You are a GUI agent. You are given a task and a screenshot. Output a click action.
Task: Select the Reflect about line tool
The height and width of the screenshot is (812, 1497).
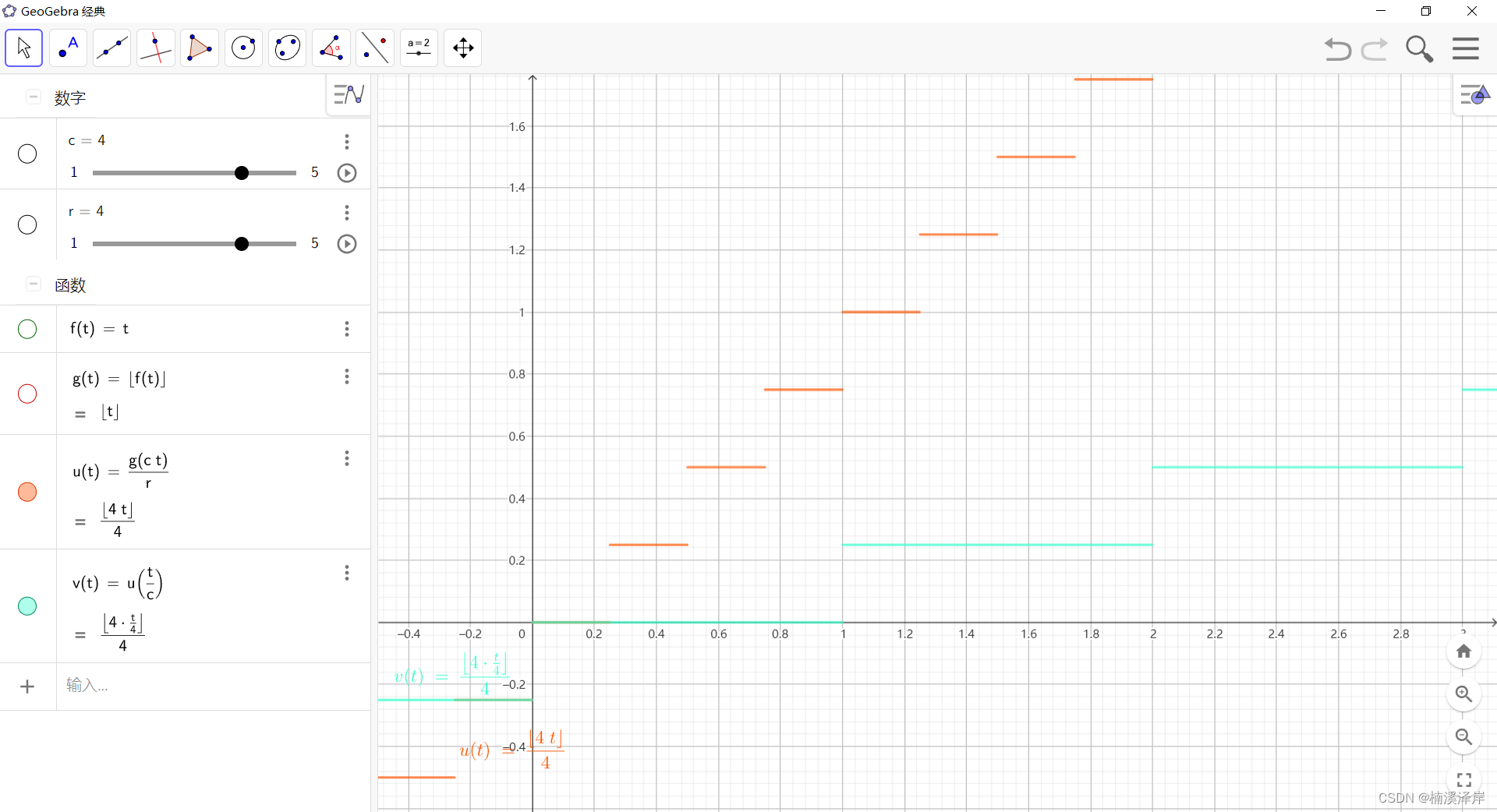point(375,48)
